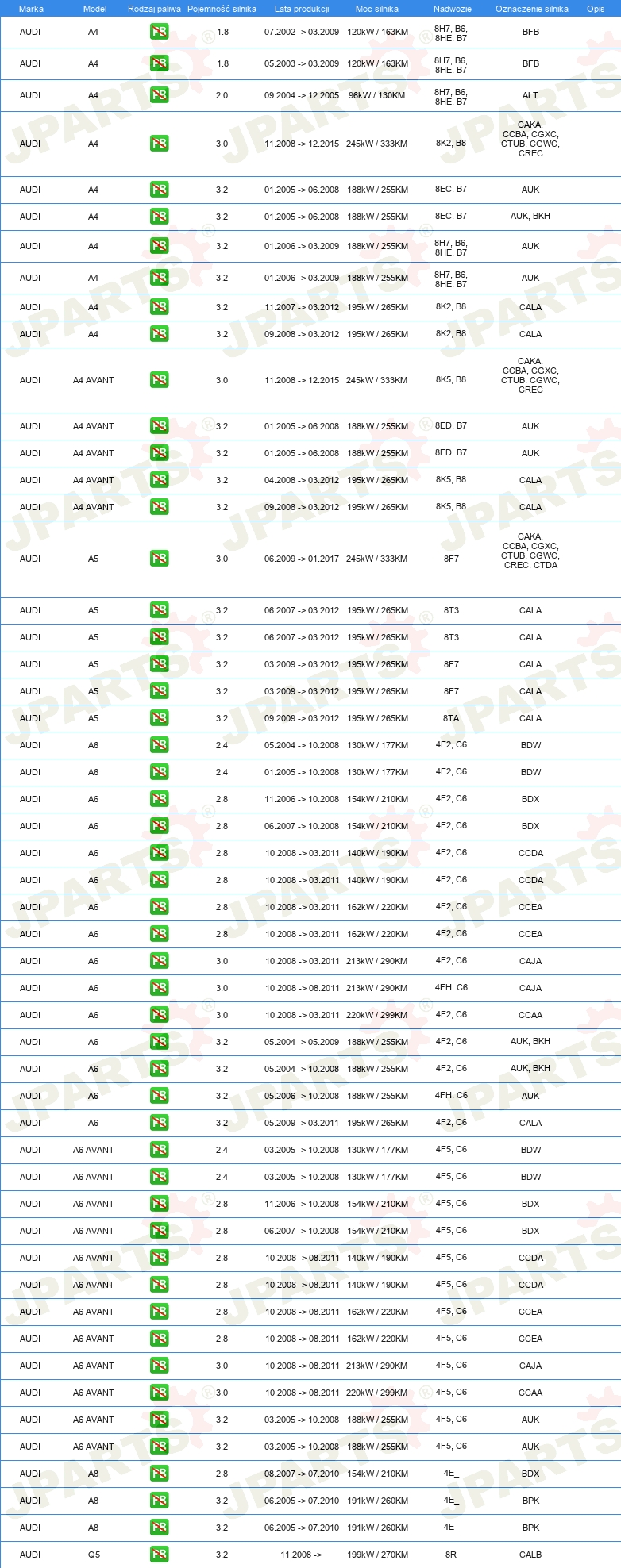Select date range 06.2009 -> 01.2017
This screenshot has width=621, height=1568.
302,559
